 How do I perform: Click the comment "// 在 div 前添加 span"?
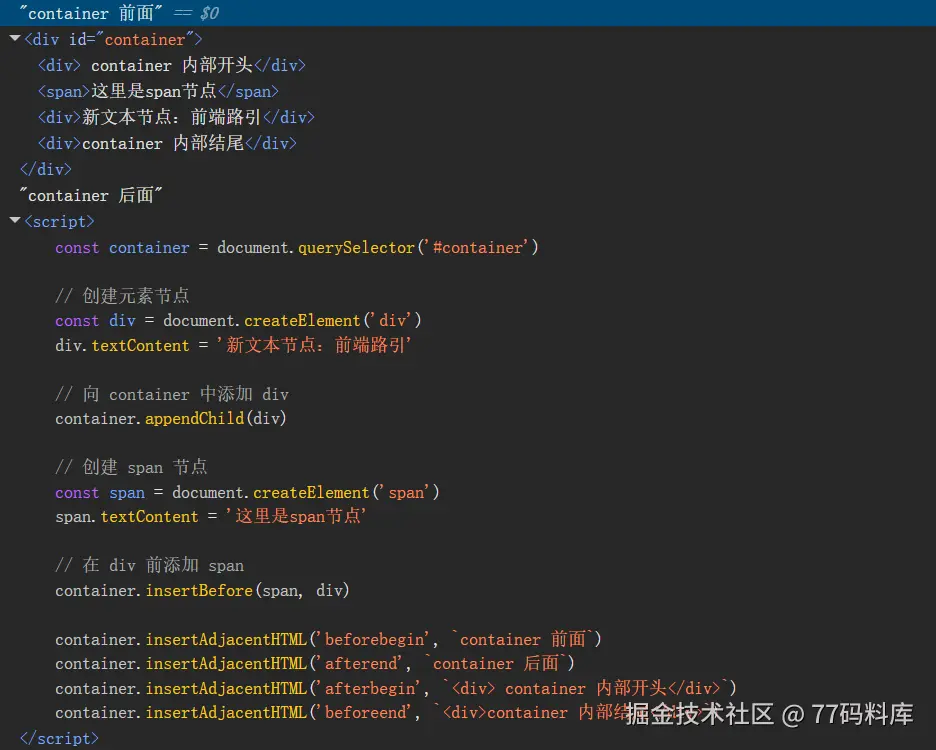(x=149, y=565)
